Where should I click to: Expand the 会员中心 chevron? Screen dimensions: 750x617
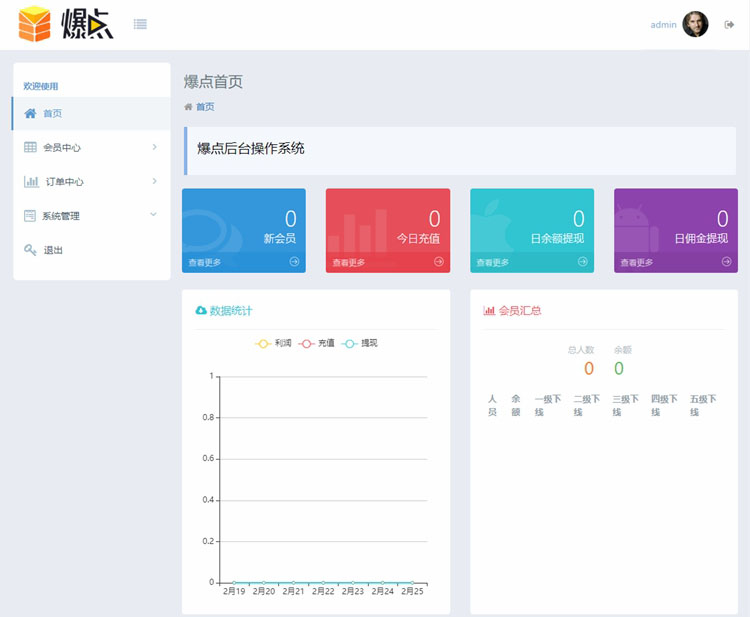pyautogui.click(x=154, y=147)
